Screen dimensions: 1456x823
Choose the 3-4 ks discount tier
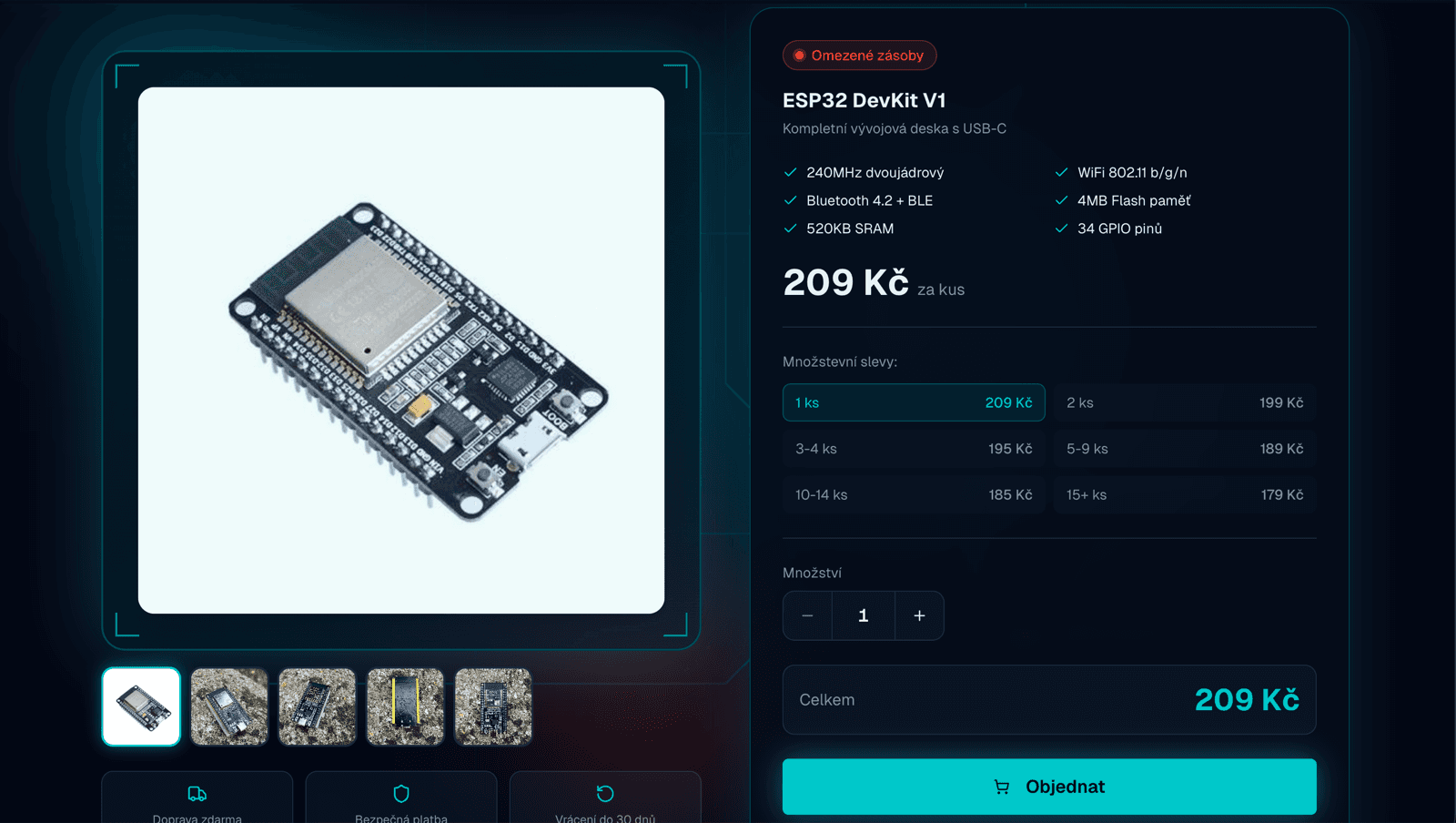(914, 449)
